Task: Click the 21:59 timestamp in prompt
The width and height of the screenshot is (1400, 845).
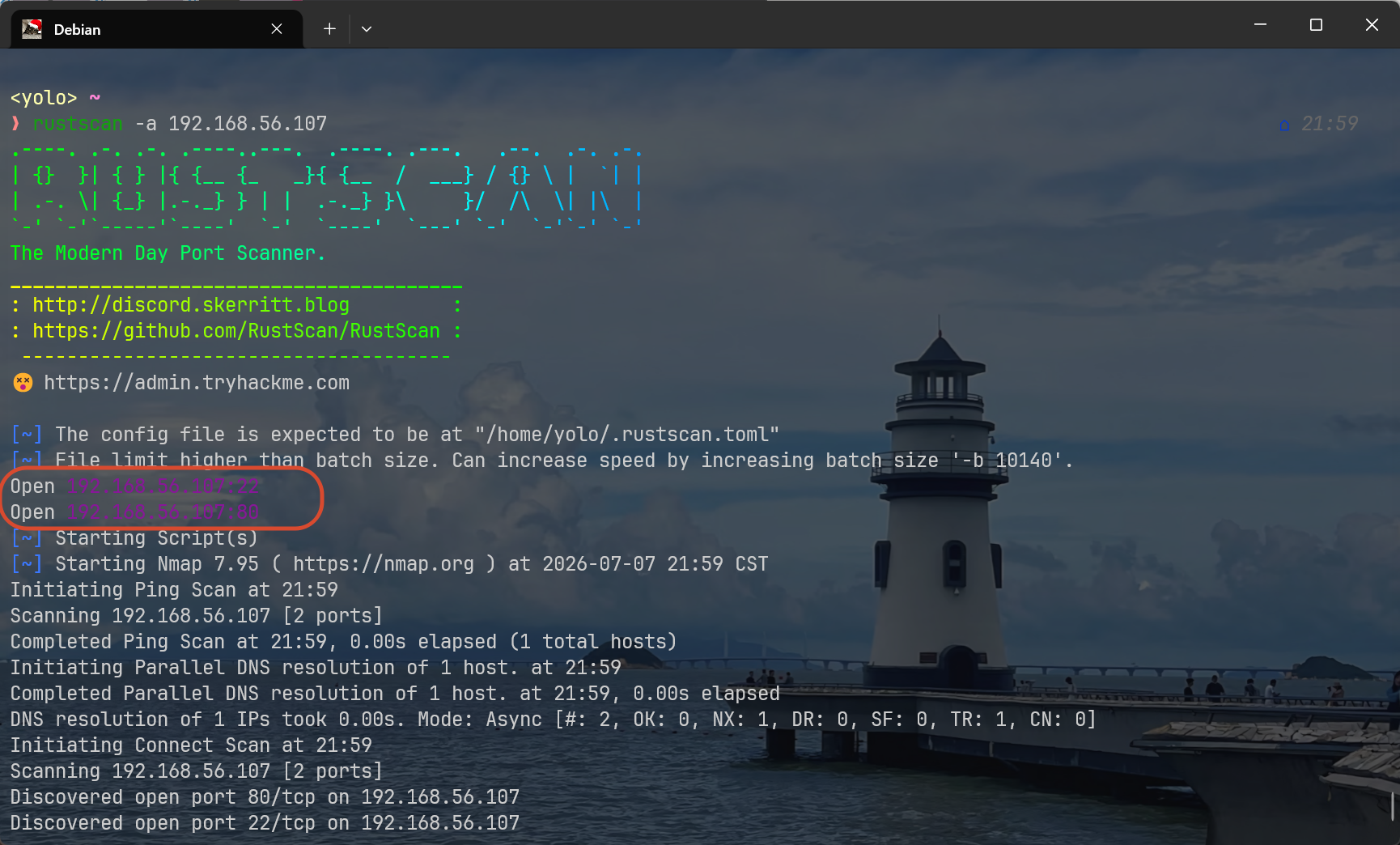Action: coord(1330,124)
